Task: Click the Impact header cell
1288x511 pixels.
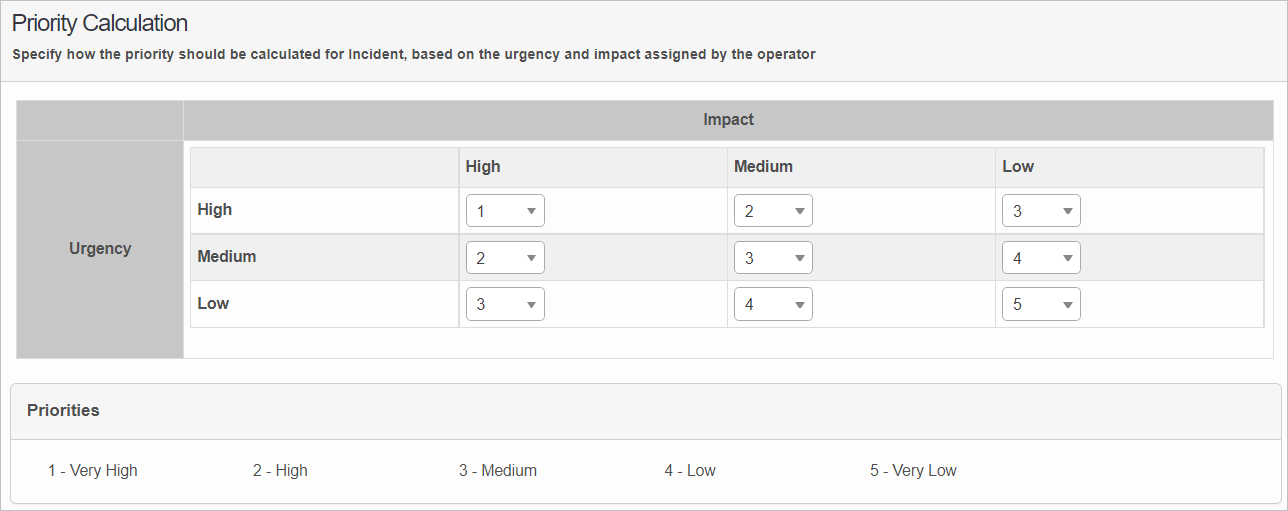Action: coord(728,120)
